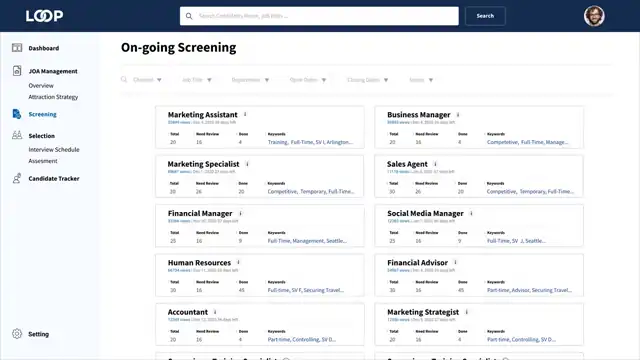The image size is (640, 360).
Task: Open Candidate Tracker
Action: click(x=54, y=178)
